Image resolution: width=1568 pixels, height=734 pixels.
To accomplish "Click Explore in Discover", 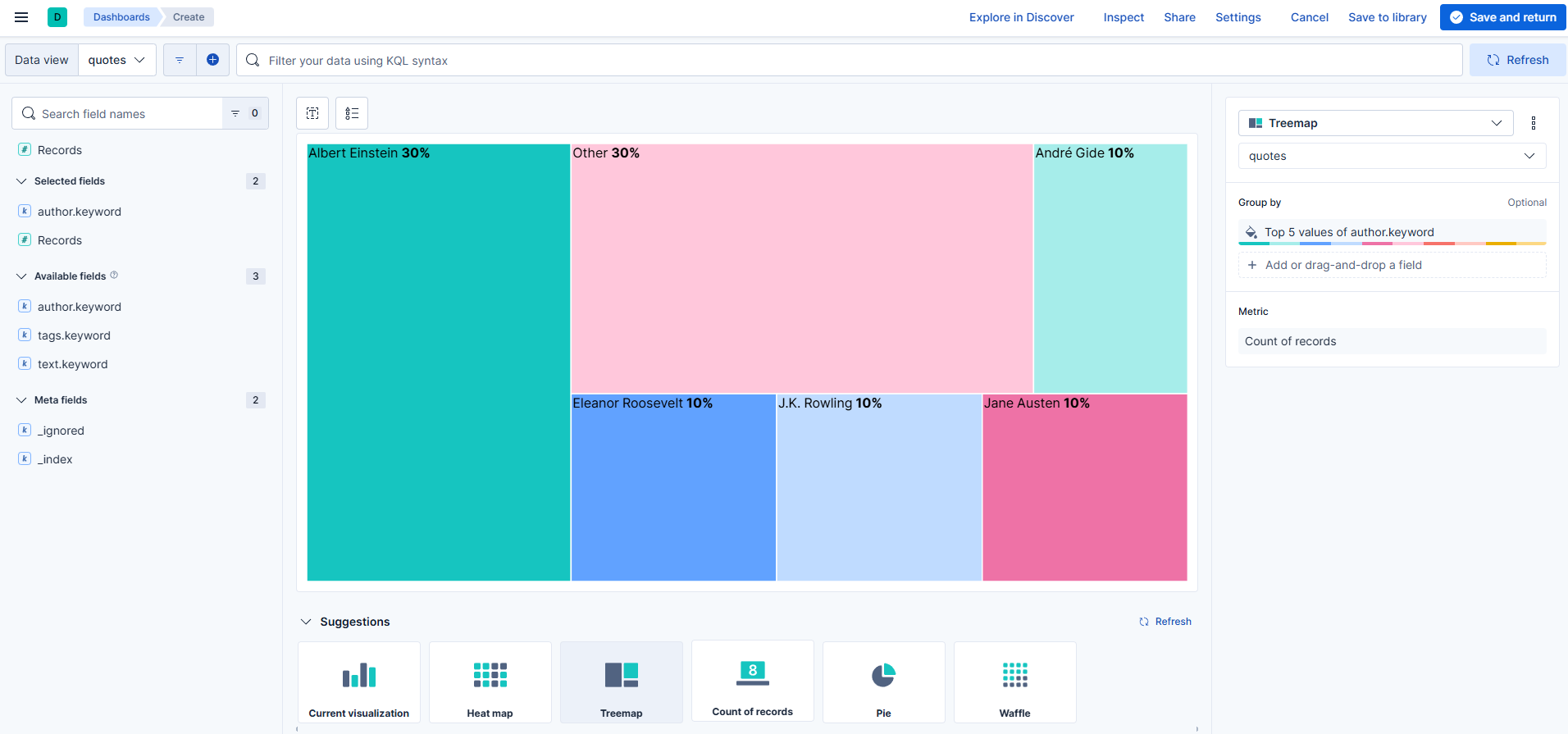I will [x=1021, y=17].
